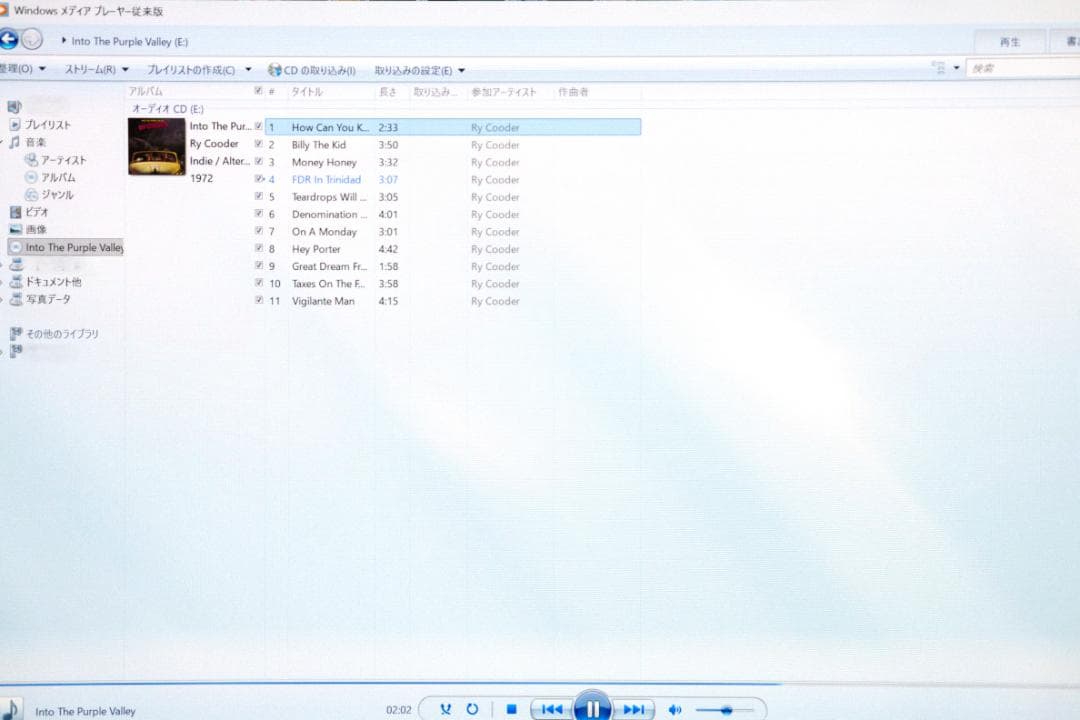Image resolution: width=1080 pixels, height=720 pixels.
Task: Pause the playing track
Action: click(x=592, y=710)
